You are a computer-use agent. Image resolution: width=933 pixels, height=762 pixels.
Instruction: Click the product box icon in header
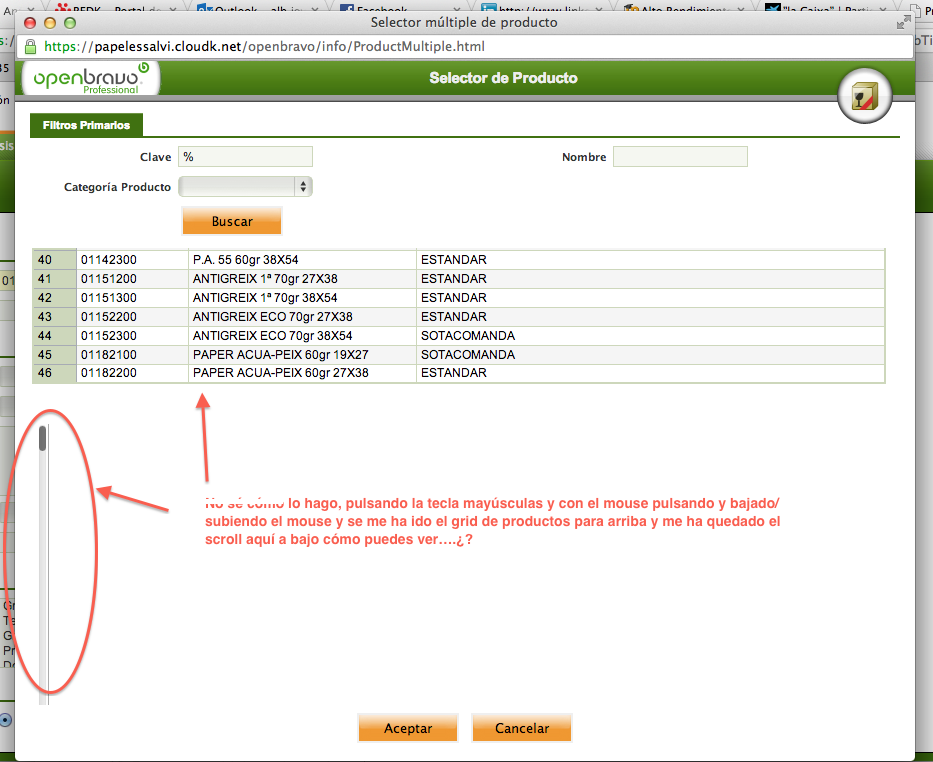[864, 95]
